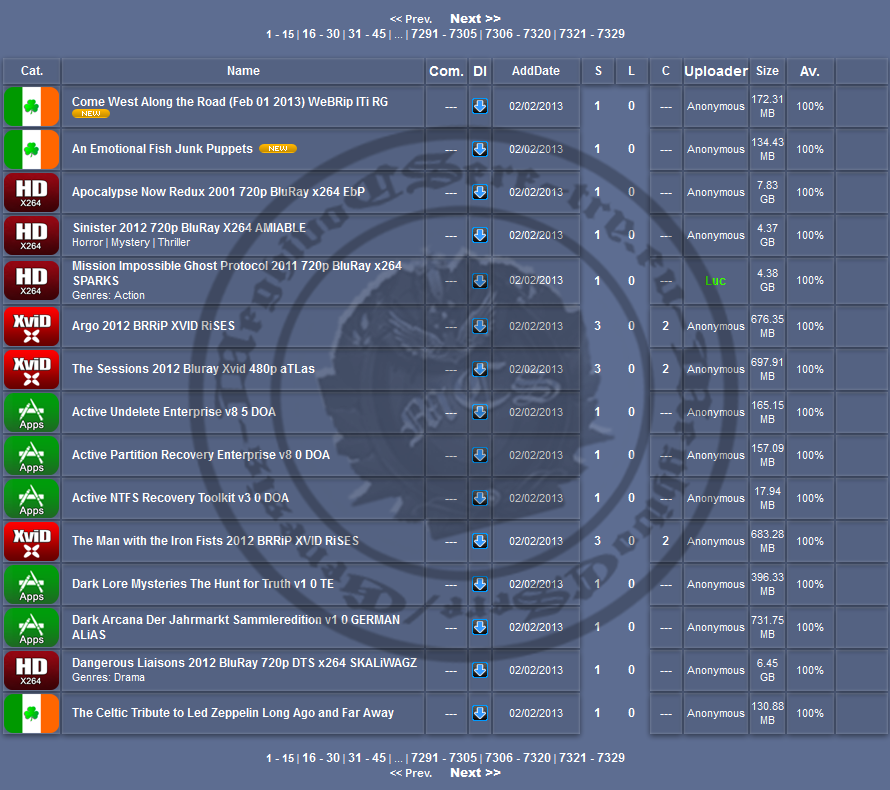
Task: Open HD X264 category for Apocalypse Now
Action: pos(31,192)
